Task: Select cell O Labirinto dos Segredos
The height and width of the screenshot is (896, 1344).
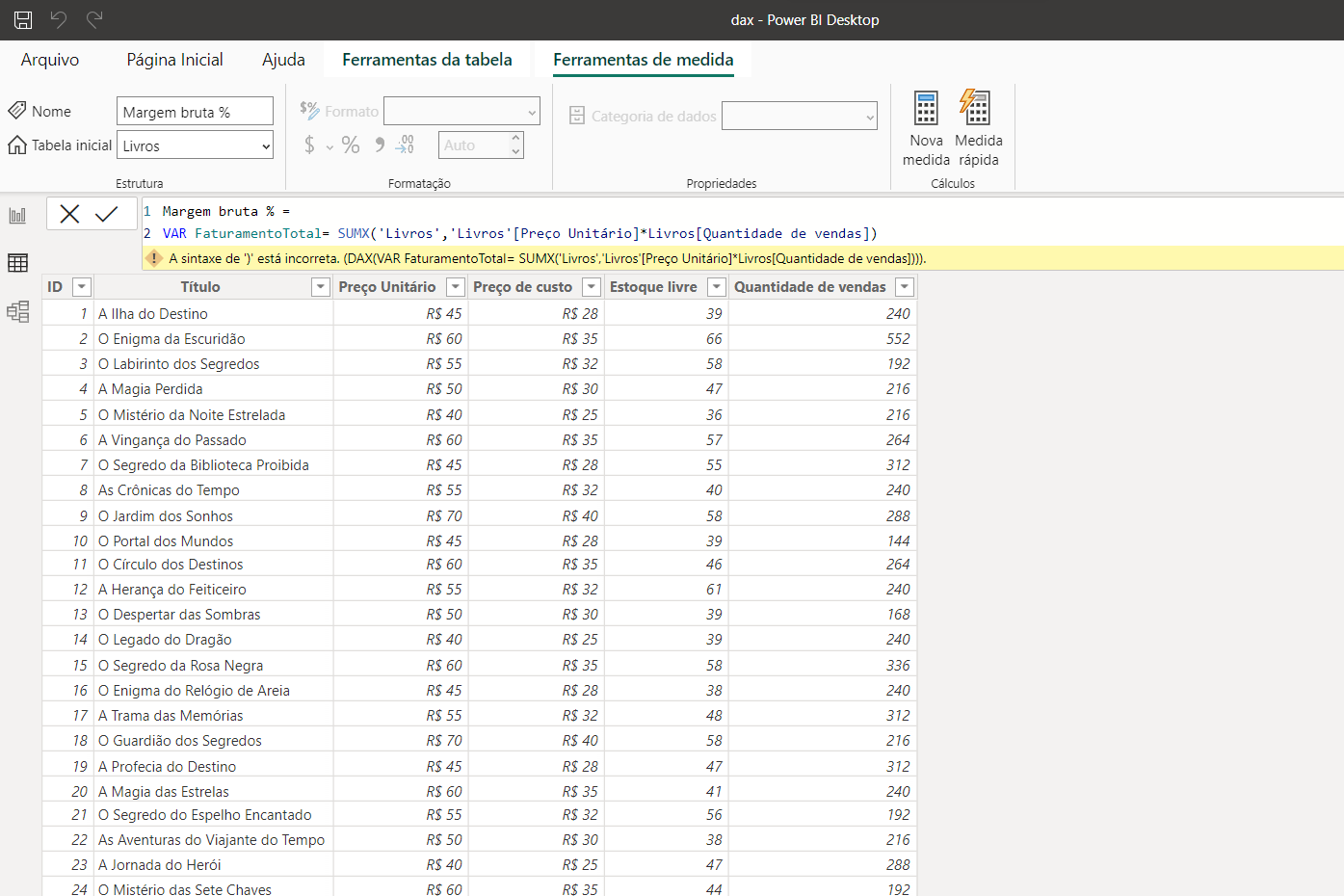Action: point(213,364)
